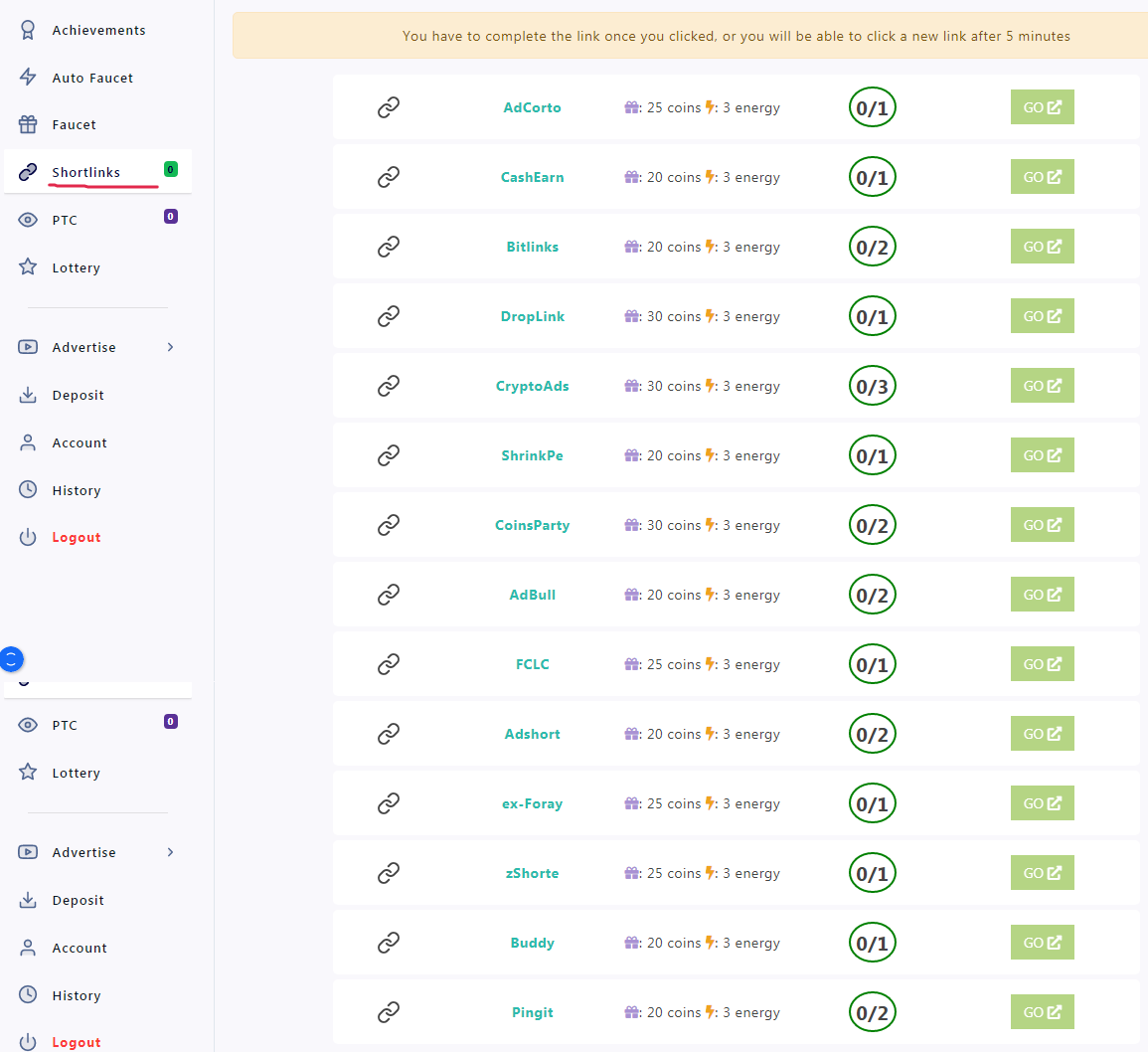Click the ex-Foray link name
The image size is (1148, 1052).
533,803
